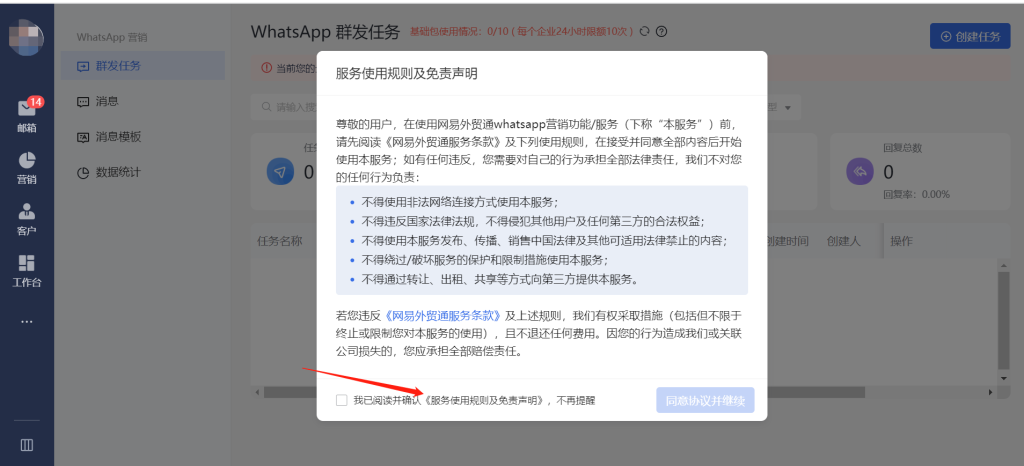
Task: Click the question mark help icon
Action: [x=661, y=32]
